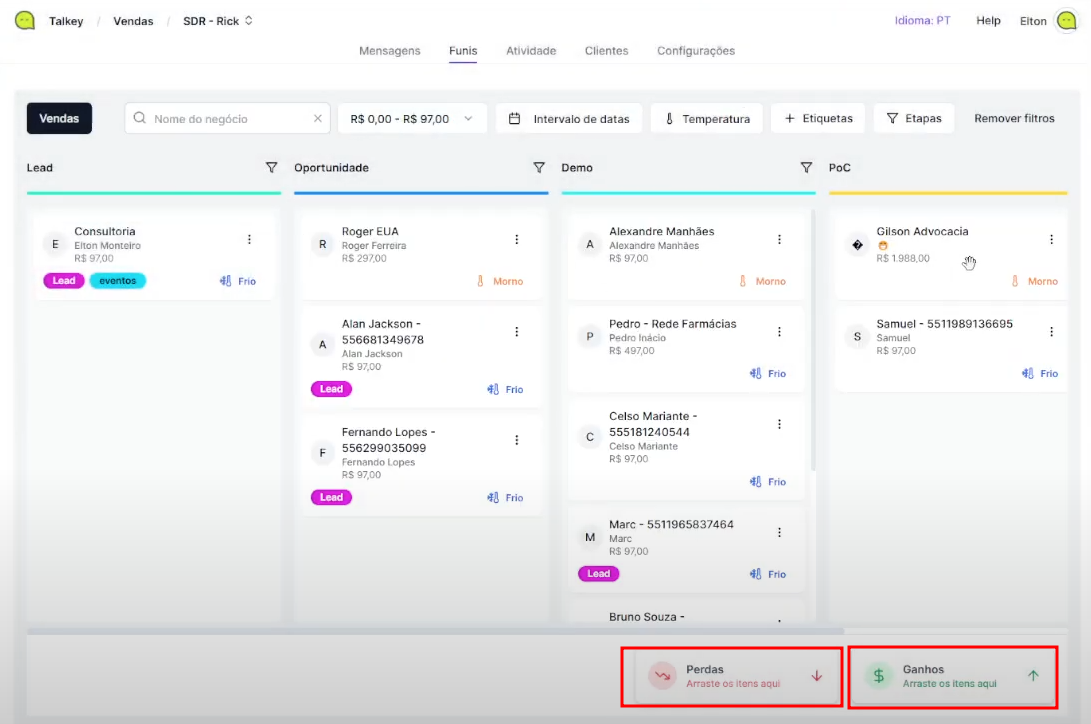
Task: Click the horizontal scrollbar below columns
Action: 435,631
